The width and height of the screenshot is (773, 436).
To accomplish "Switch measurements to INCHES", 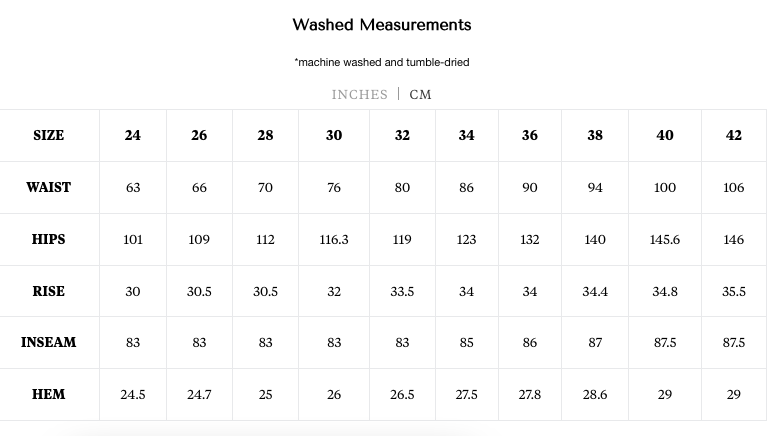I will [x=359, y=94].
